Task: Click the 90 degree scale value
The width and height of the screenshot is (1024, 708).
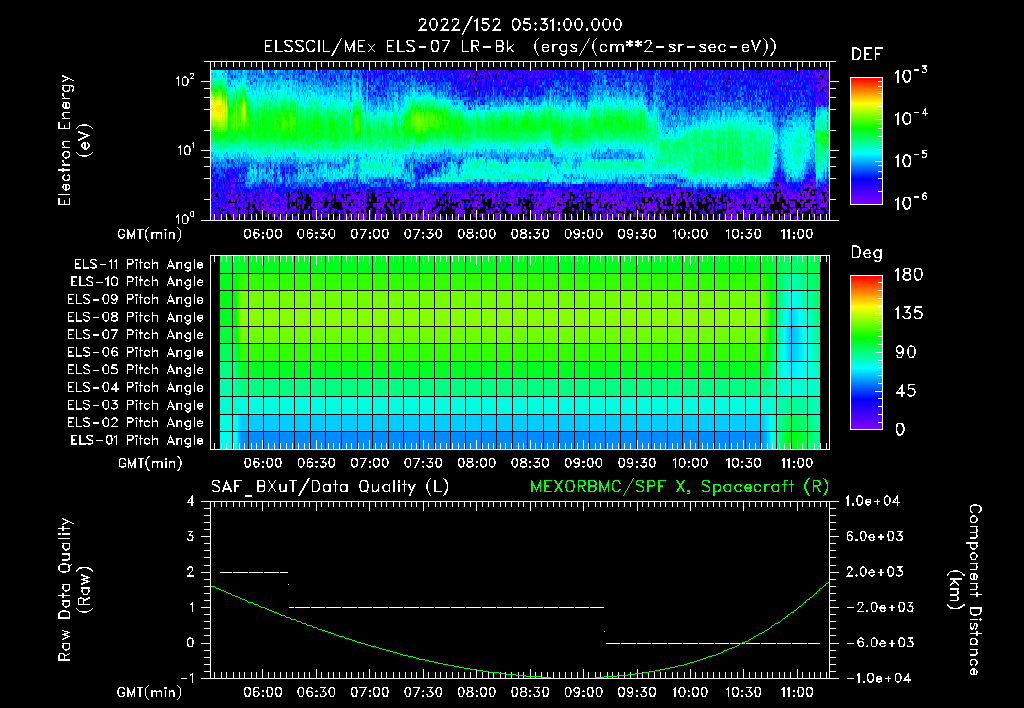Action: click(x=906, y=352)
